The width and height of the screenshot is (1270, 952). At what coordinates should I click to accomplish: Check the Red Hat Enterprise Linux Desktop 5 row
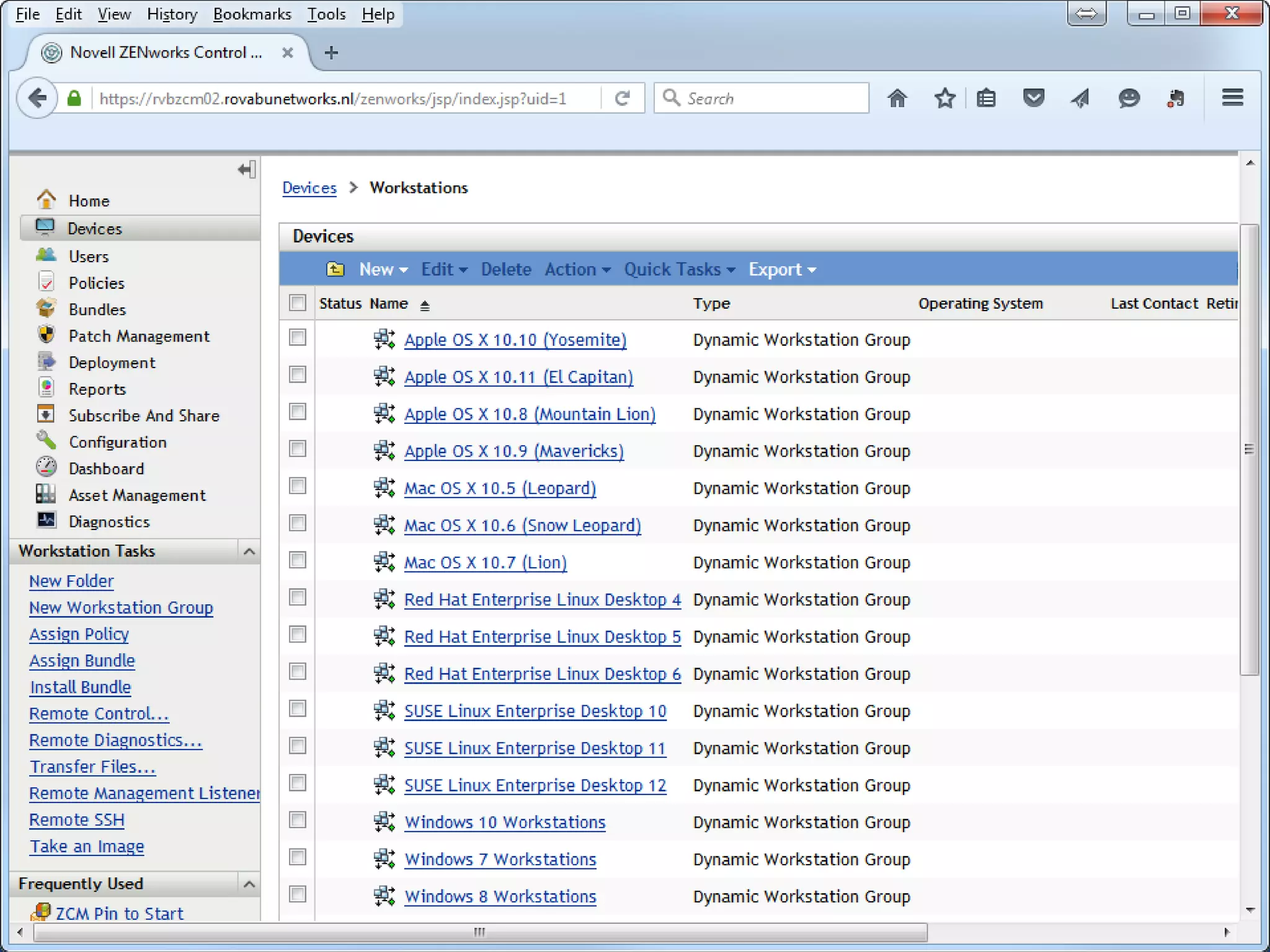tap(298, 634)
